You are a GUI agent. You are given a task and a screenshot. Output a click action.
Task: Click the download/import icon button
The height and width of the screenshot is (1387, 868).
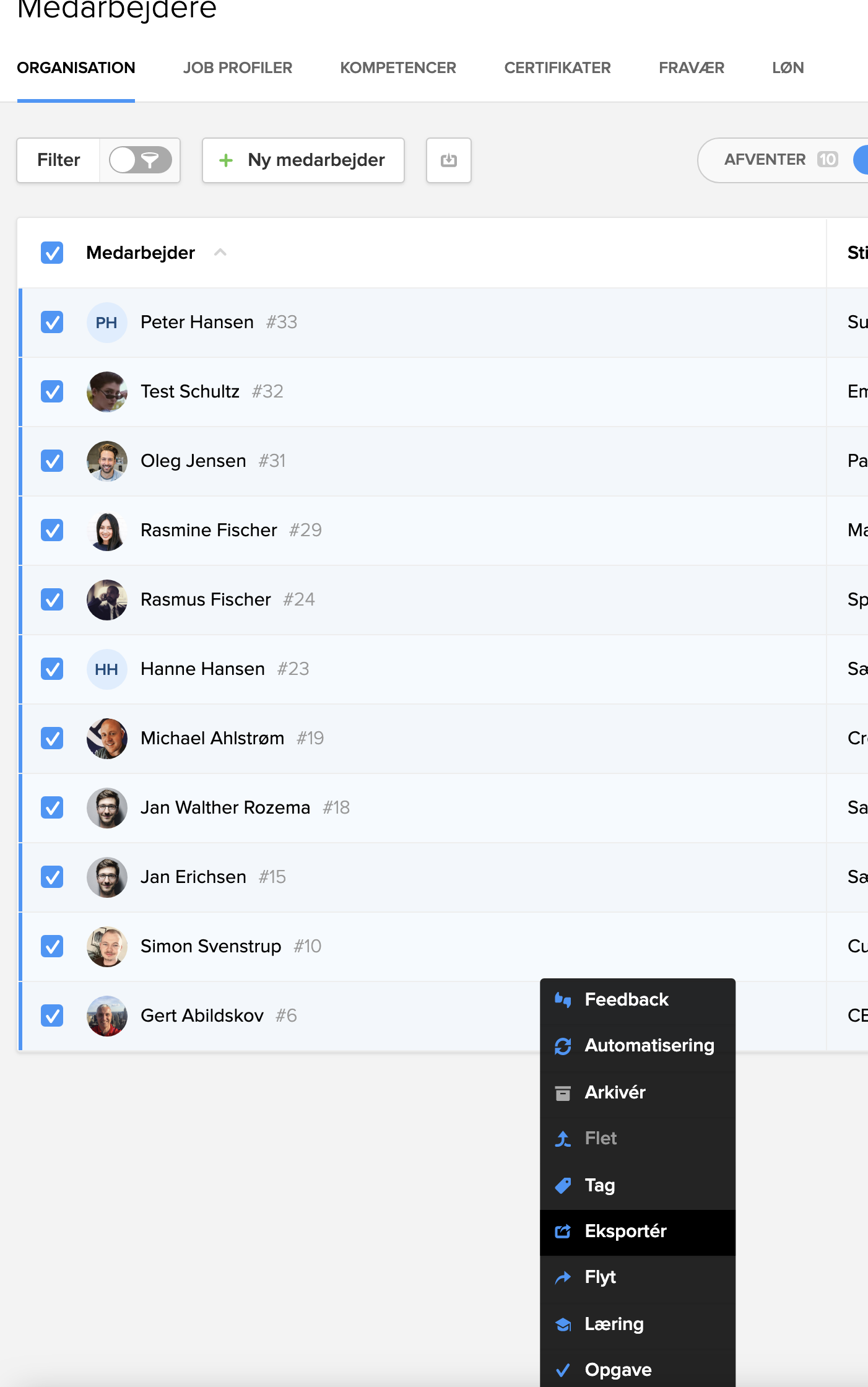448,160
